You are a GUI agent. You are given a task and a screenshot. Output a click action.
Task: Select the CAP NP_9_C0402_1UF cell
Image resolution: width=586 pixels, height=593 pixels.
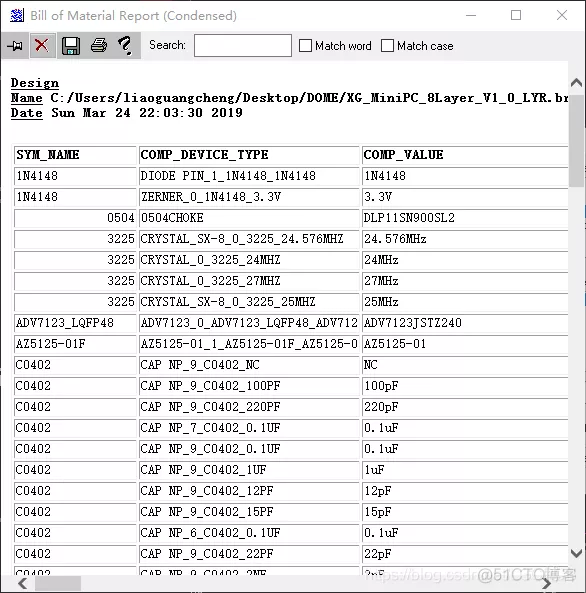[249, 470]
